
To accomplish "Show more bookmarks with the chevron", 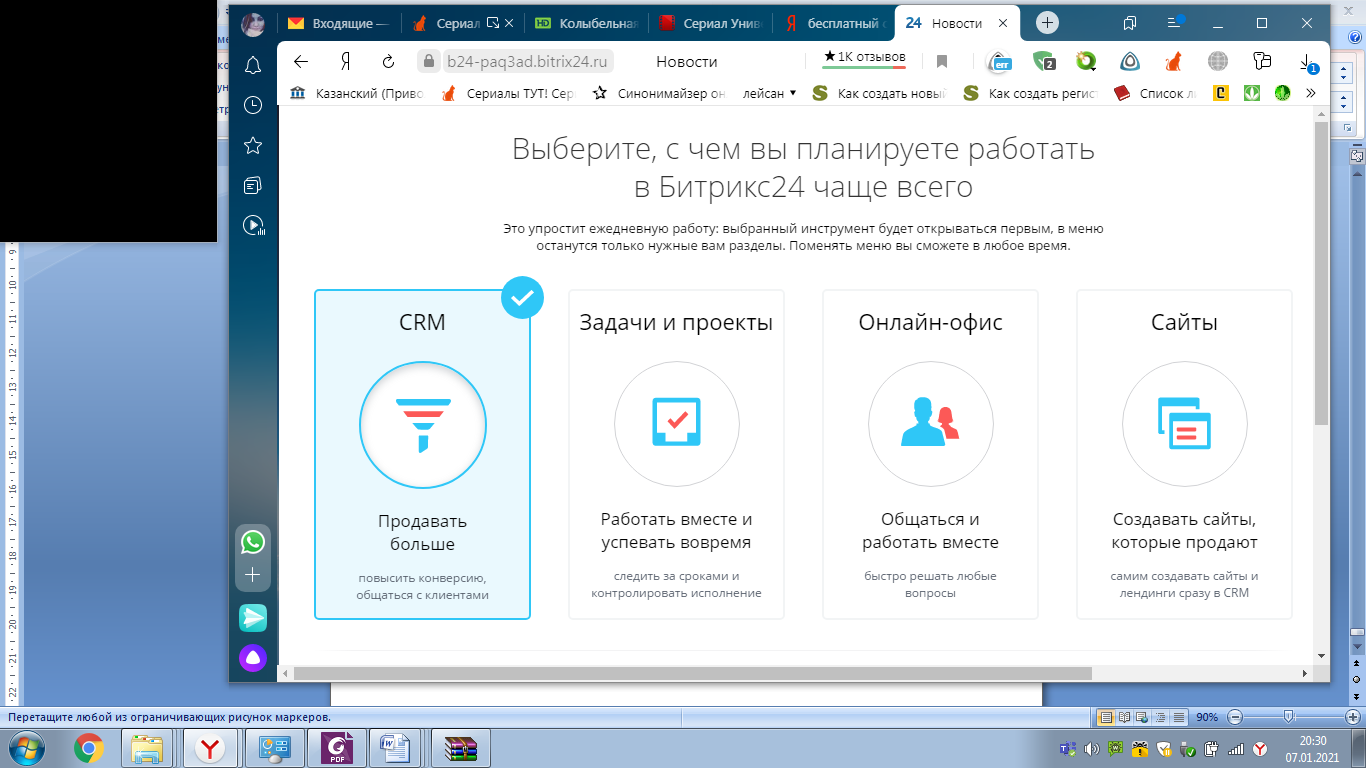I will pos(1311,93).
